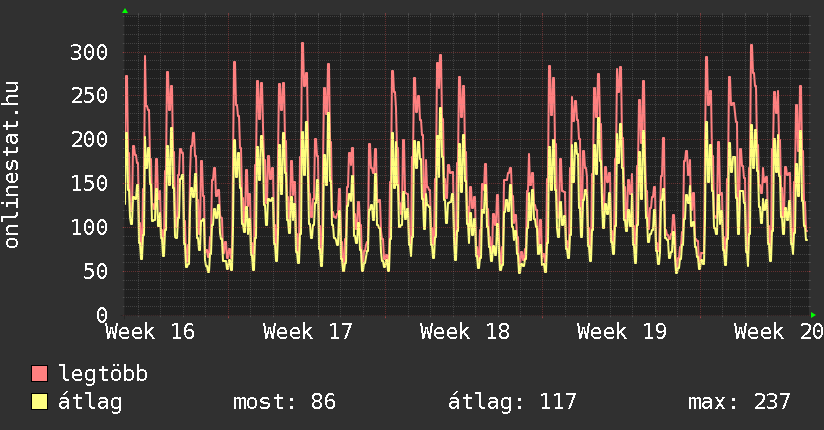Click the 300 y-axis value
Viewport: 824px width, 430px height.
coord(89,52)
